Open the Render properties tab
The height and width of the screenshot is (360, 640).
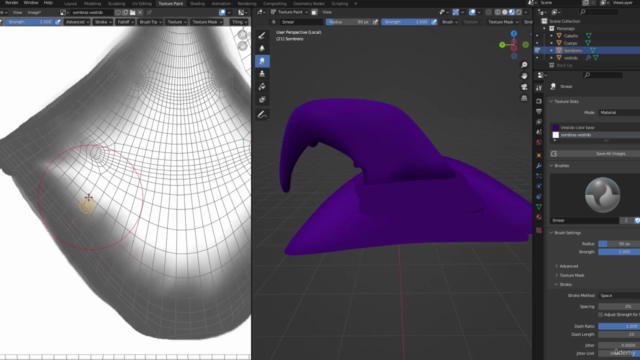coord(539,101)
